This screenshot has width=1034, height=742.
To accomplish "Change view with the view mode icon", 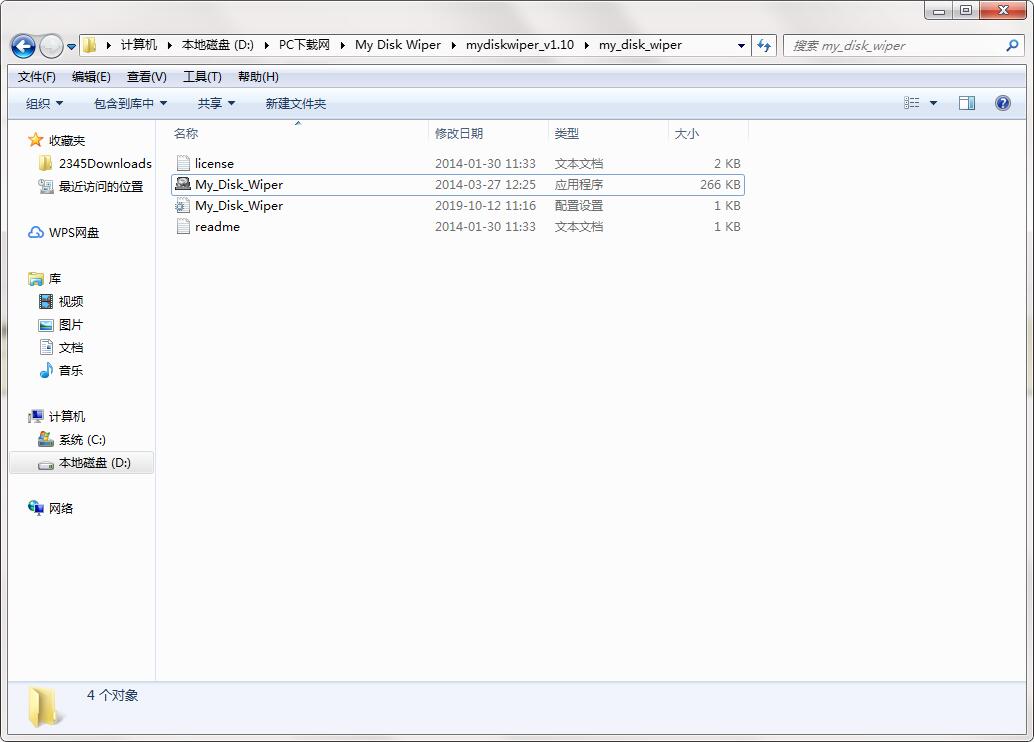I will coord(911,103).
